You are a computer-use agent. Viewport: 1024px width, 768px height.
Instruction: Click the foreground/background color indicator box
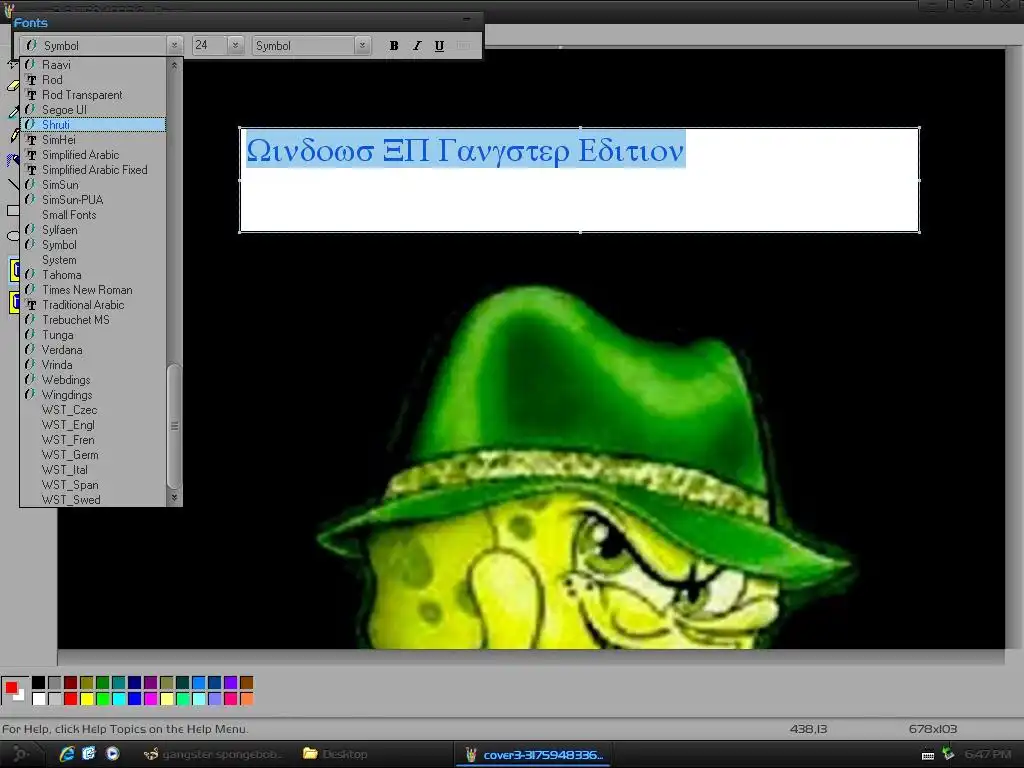[x=14, y=691]
